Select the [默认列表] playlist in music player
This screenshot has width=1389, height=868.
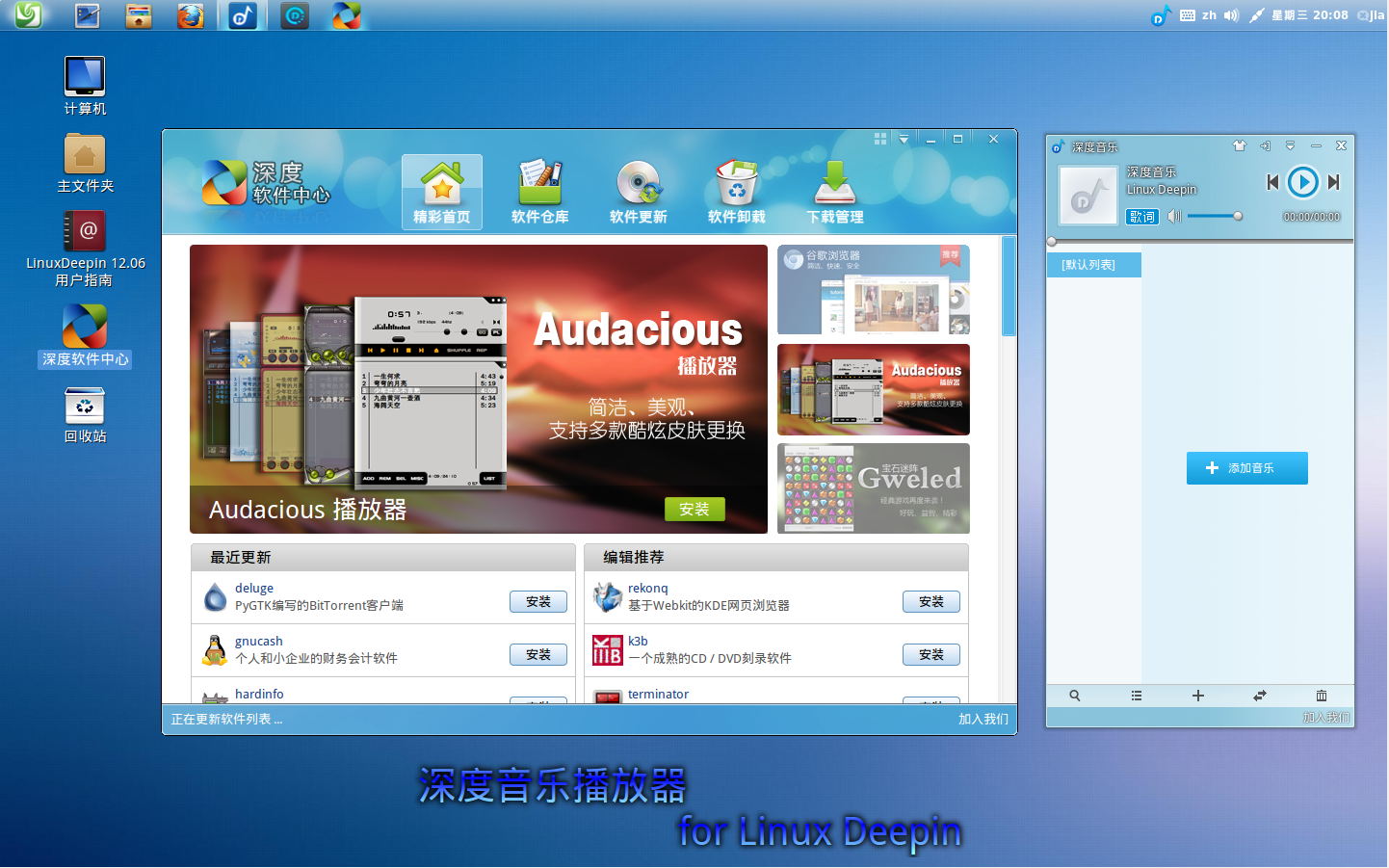[x=1094, y=265]
